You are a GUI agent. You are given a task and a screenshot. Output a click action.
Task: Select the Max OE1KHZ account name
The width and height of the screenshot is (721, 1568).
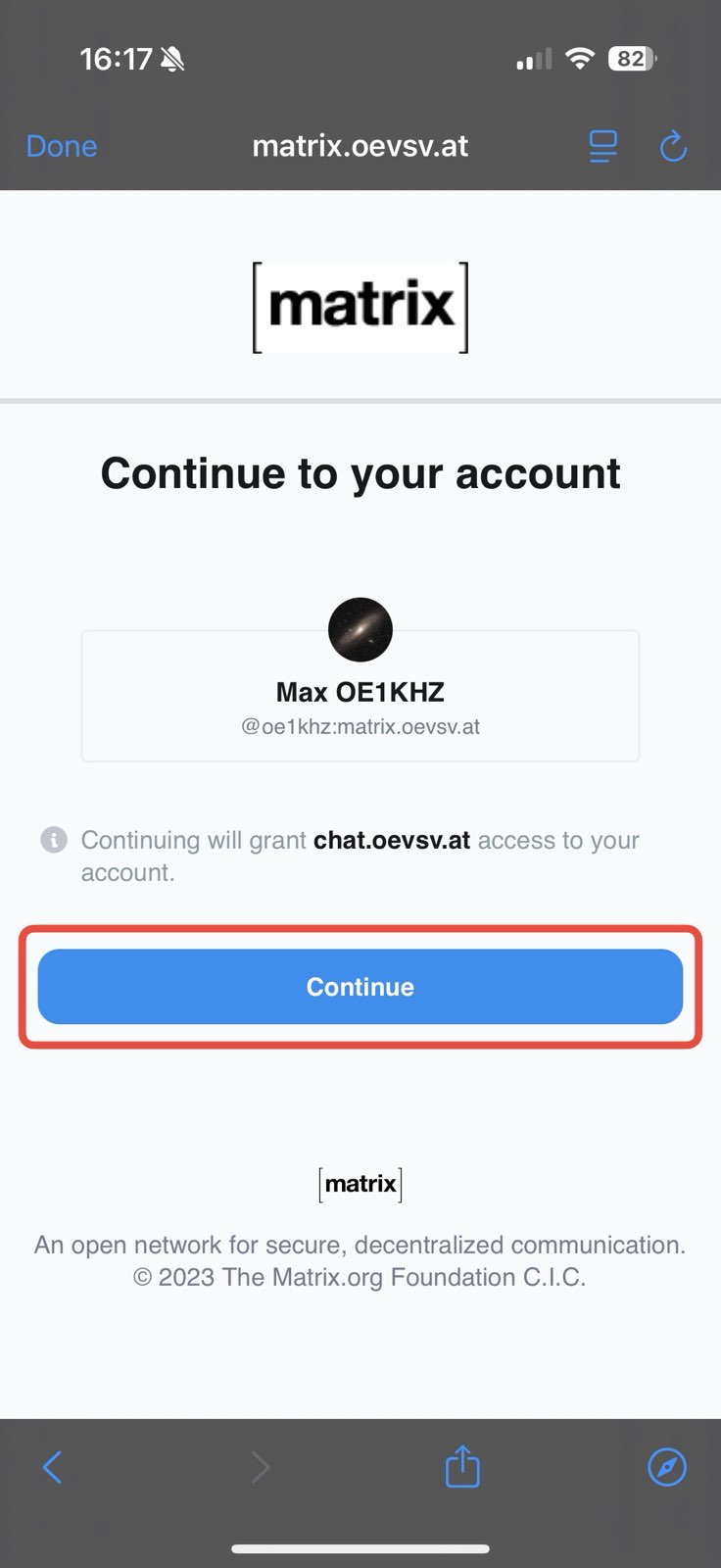pos(360,693)
